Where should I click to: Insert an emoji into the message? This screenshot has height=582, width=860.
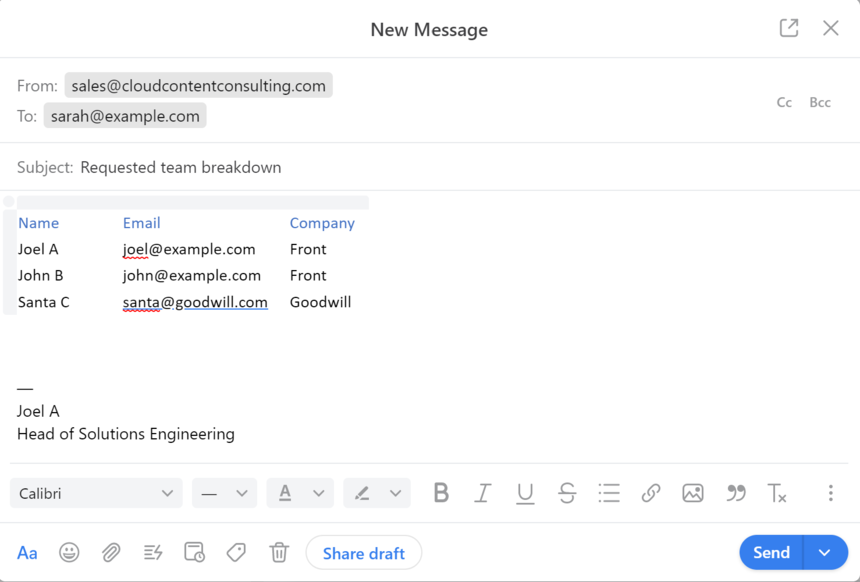click(69, 552)
